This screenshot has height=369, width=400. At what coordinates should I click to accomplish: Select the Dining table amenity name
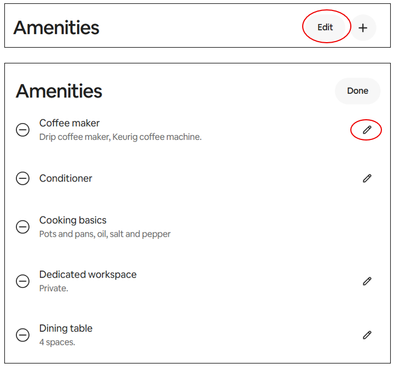66,328
